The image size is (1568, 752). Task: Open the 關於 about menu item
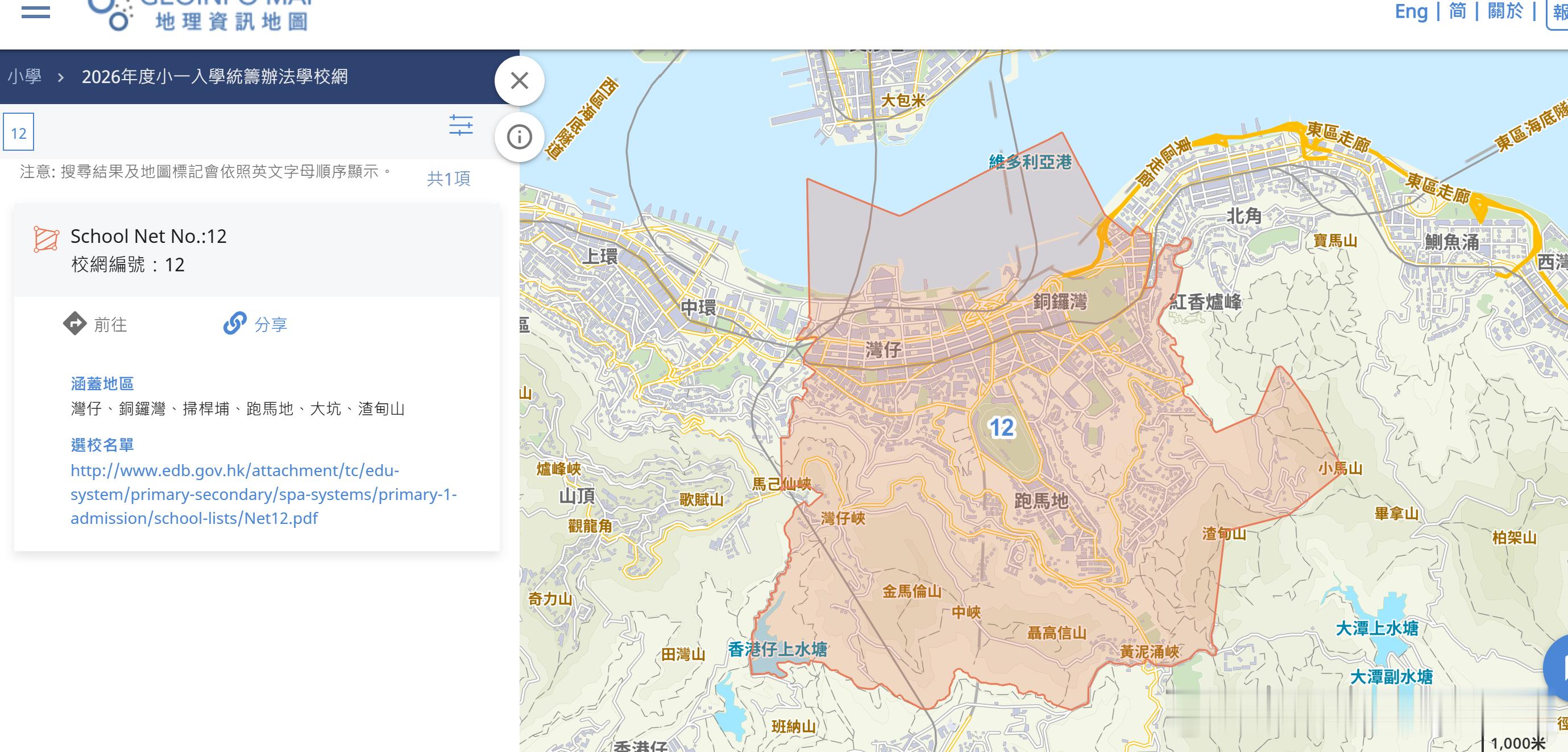click(x=1507, y=12)
